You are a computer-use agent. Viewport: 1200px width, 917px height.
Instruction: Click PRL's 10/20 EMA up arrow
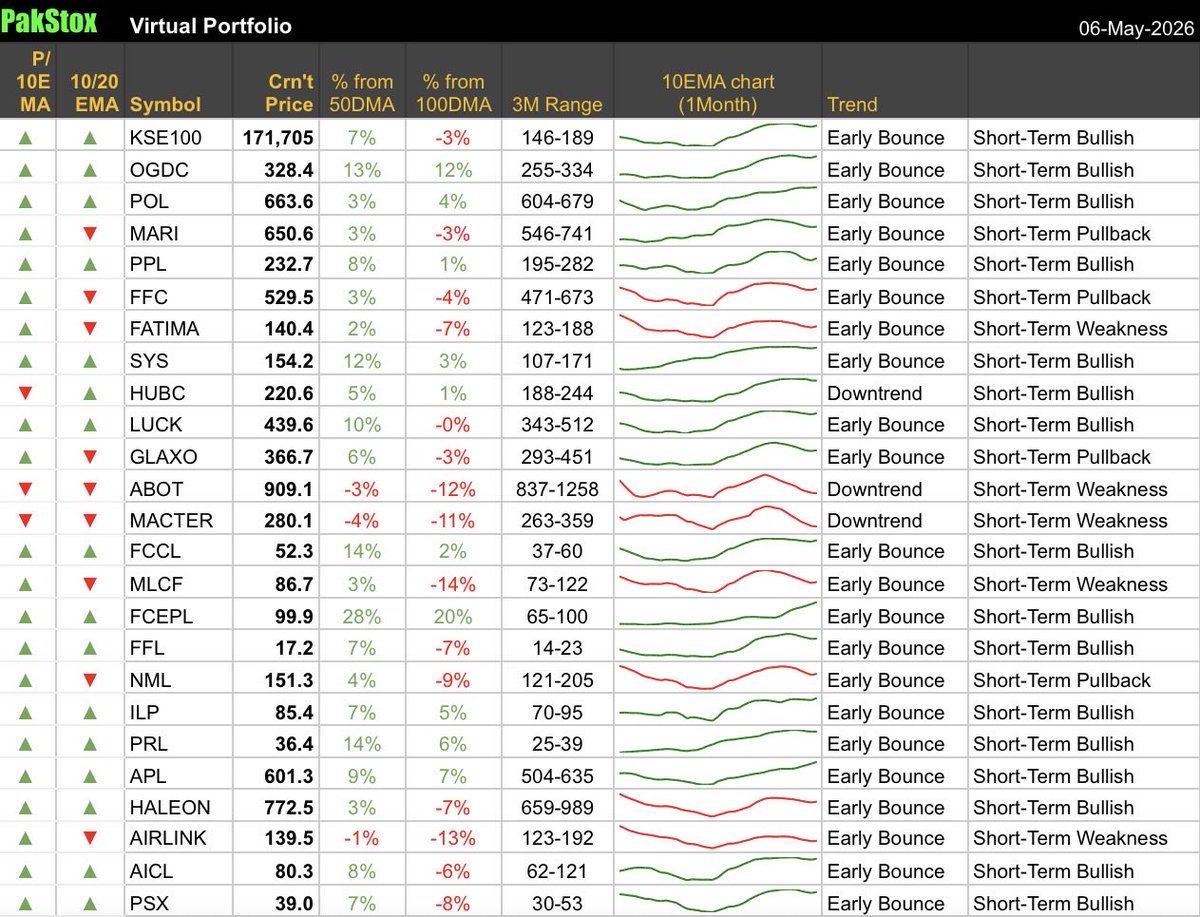pyautogui.click(x=89, y=744)
